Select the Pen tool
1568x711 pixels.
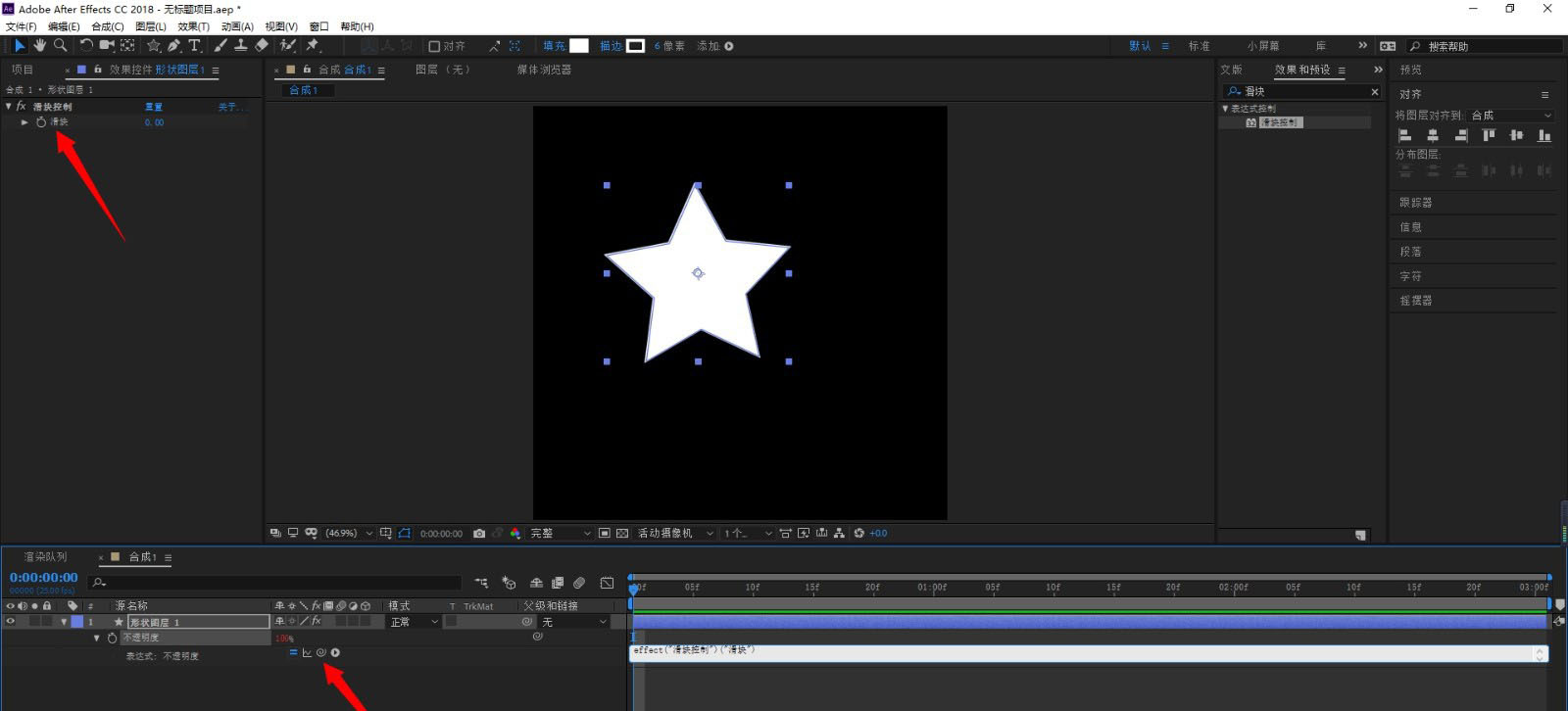[x=173, y=46]
